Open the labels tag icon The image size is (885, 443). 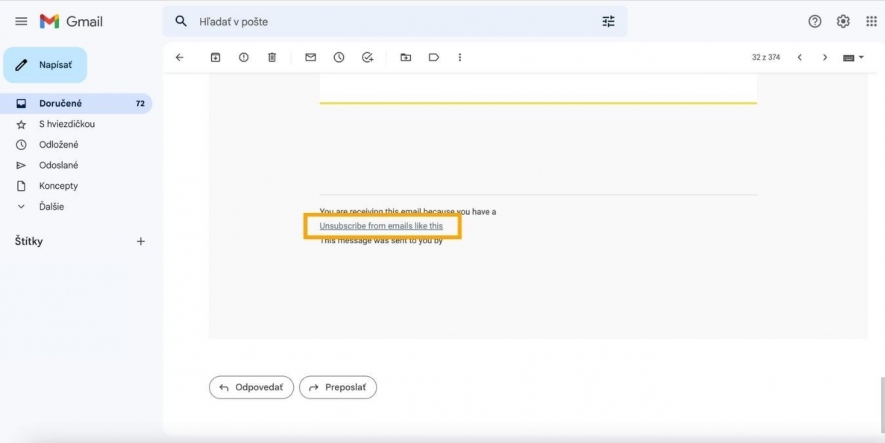(x=433, y=57)
